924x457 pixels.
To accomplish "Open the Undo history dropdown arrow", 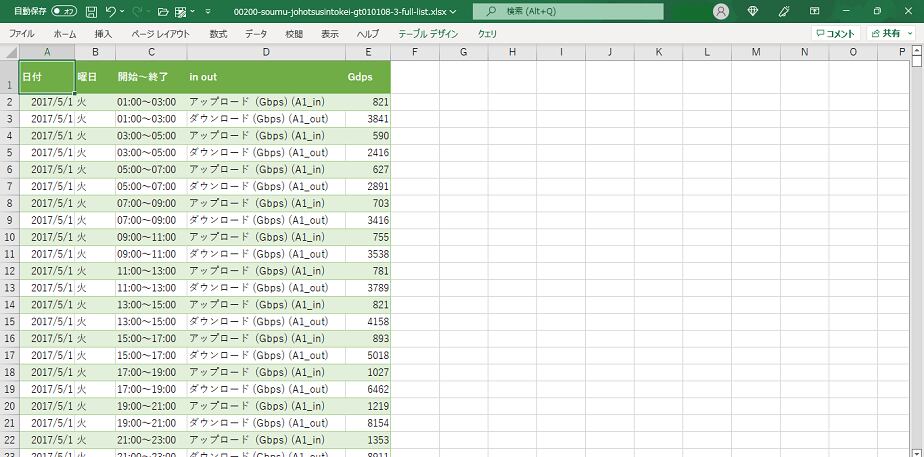I will [122, 11].
